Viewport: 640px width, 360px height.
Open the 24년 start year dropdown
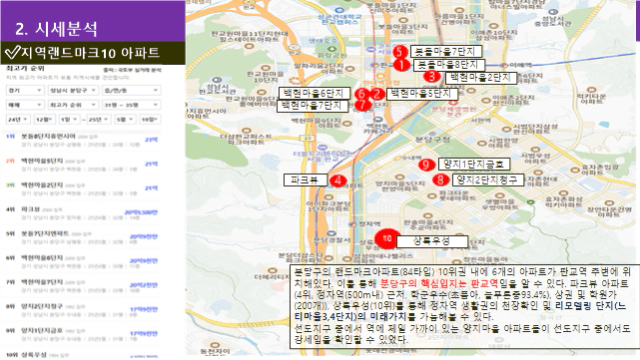click(18, 119)
